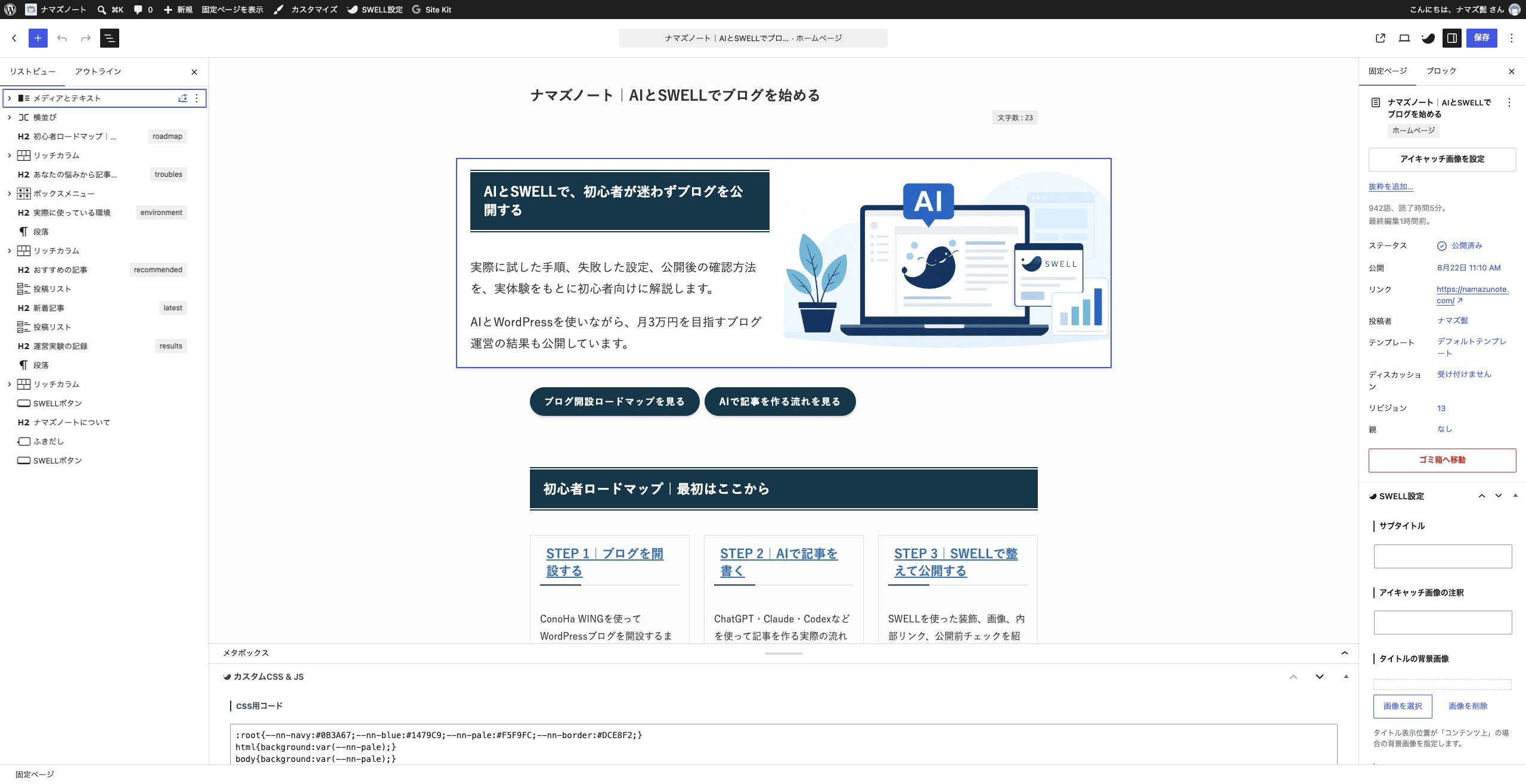Click the 抜粋を追加 link
The image size is (1526, 784).
(x=1391, y=186)
